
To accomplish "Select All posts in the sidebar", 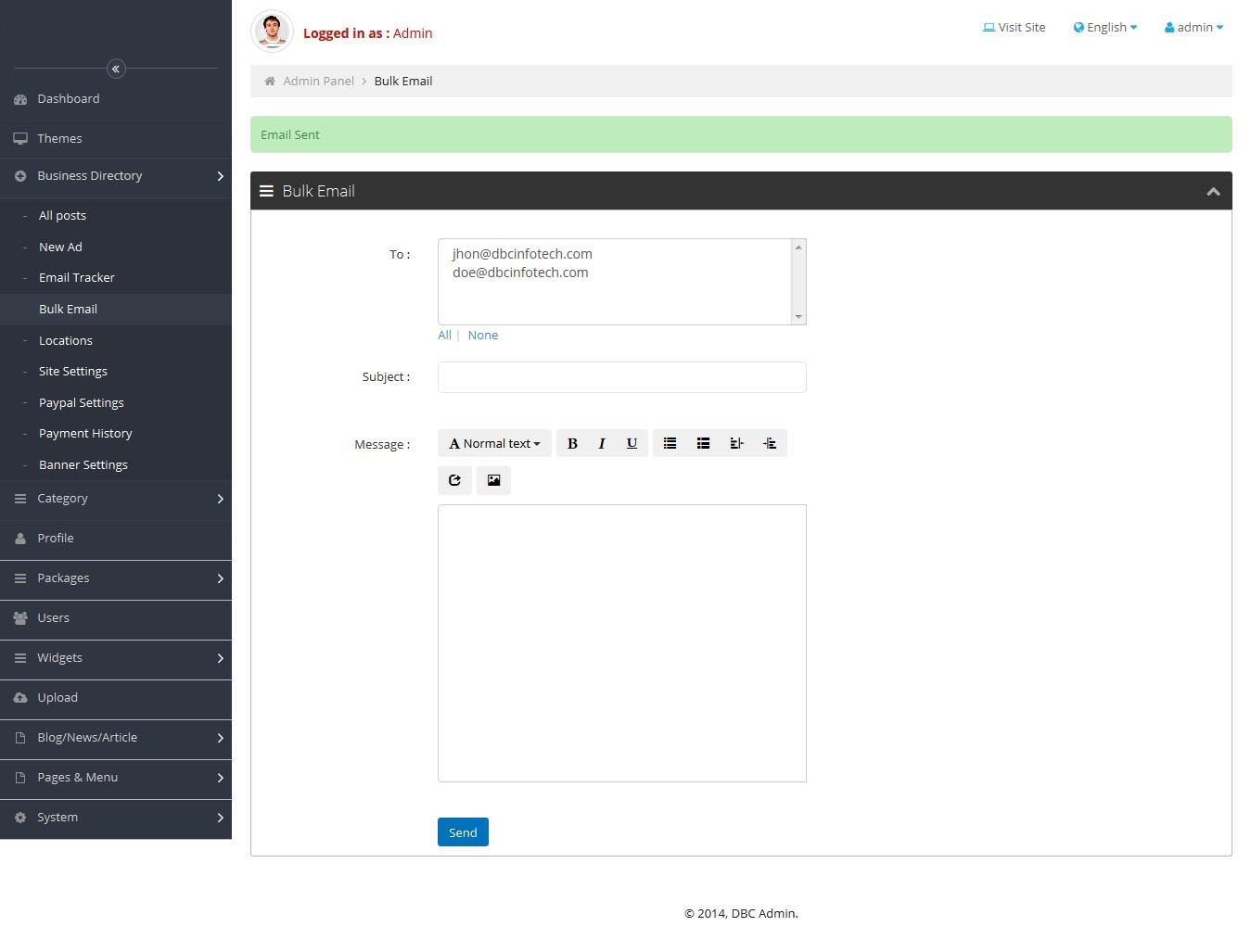I will coord(116,216).
